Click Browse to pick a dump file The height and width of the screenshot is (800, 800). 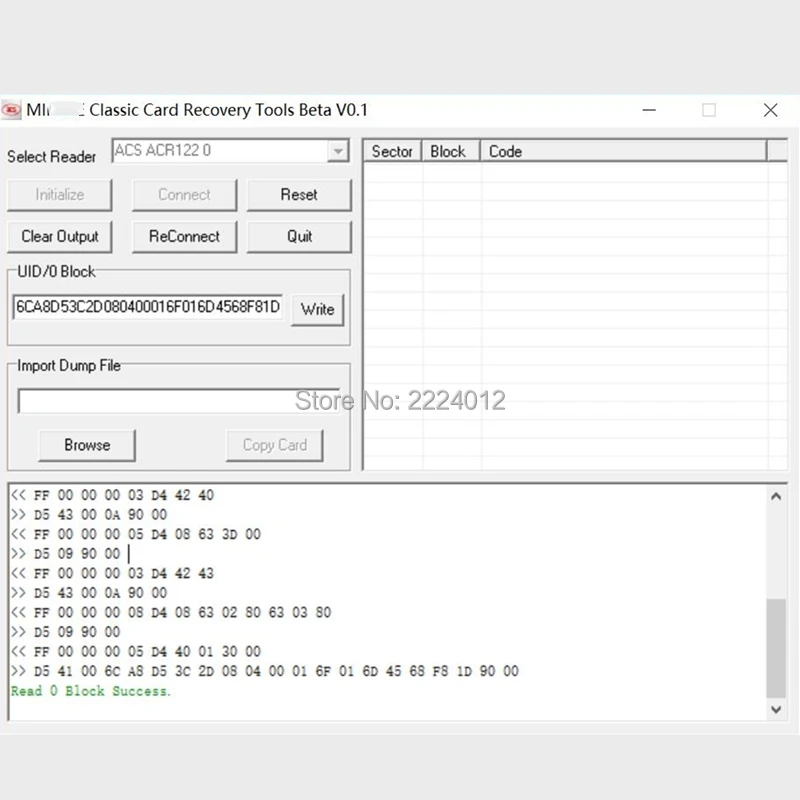[x=87, y=445]
